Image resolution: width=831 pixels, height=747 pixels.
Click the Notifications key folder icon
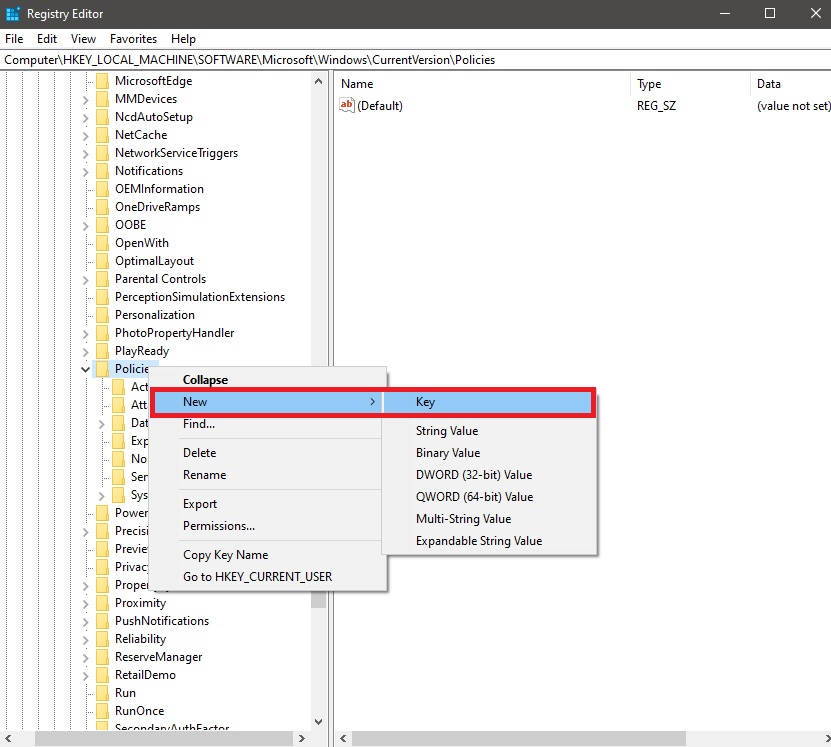coord(104,170)
